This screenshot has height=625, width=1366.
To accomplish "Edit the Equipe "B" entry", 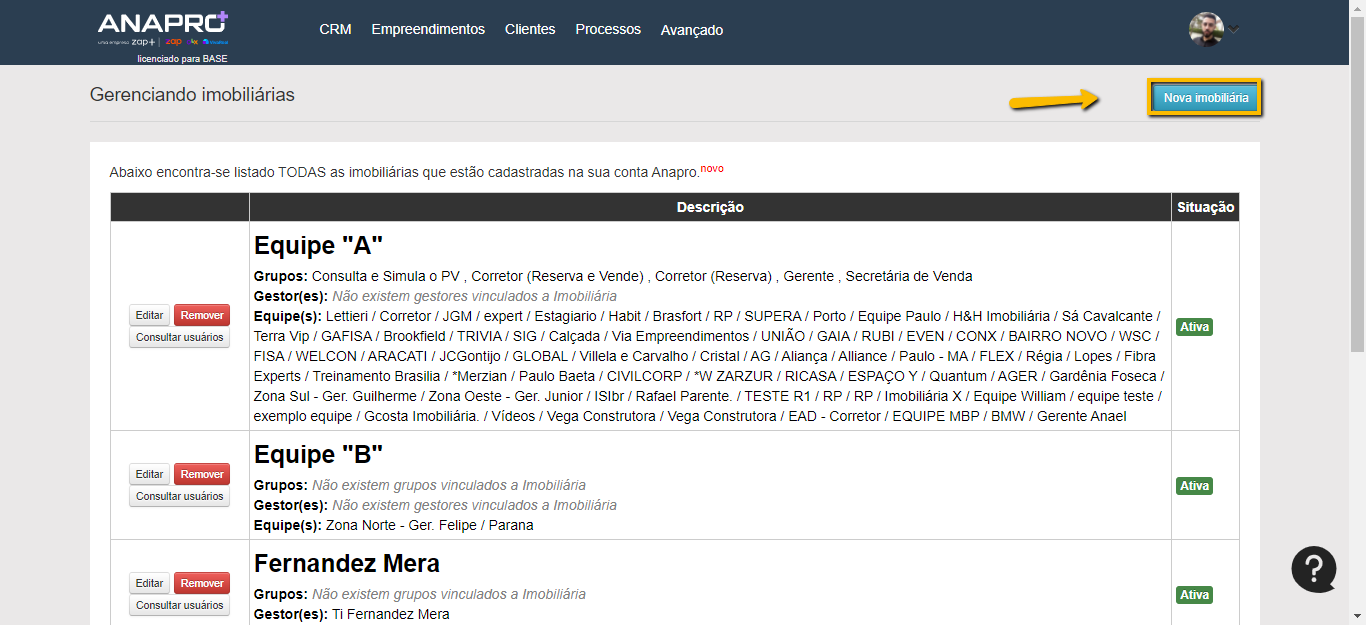I will point(149,474).
